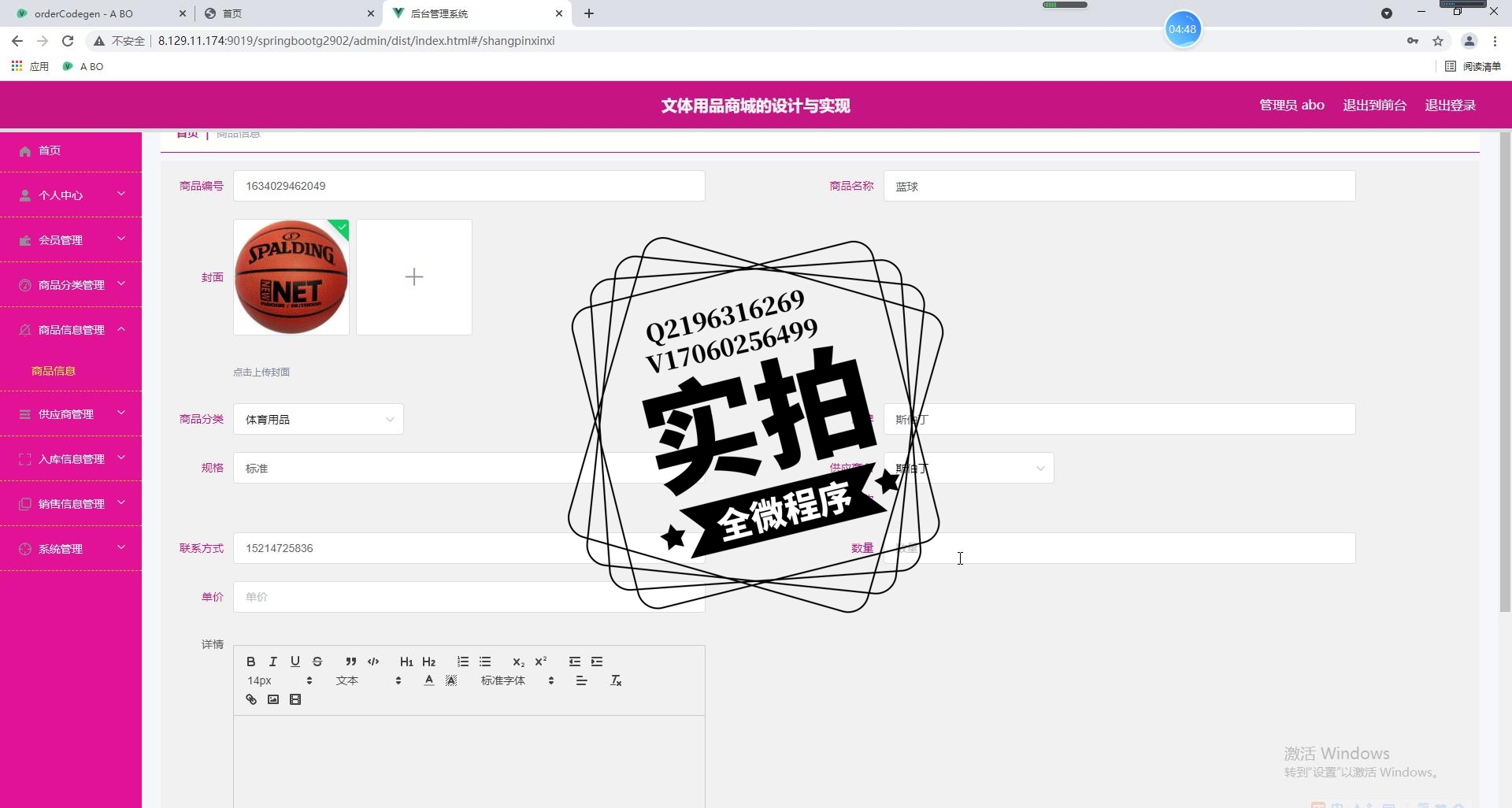Toggle underline formatting in editor

[295, 662]
